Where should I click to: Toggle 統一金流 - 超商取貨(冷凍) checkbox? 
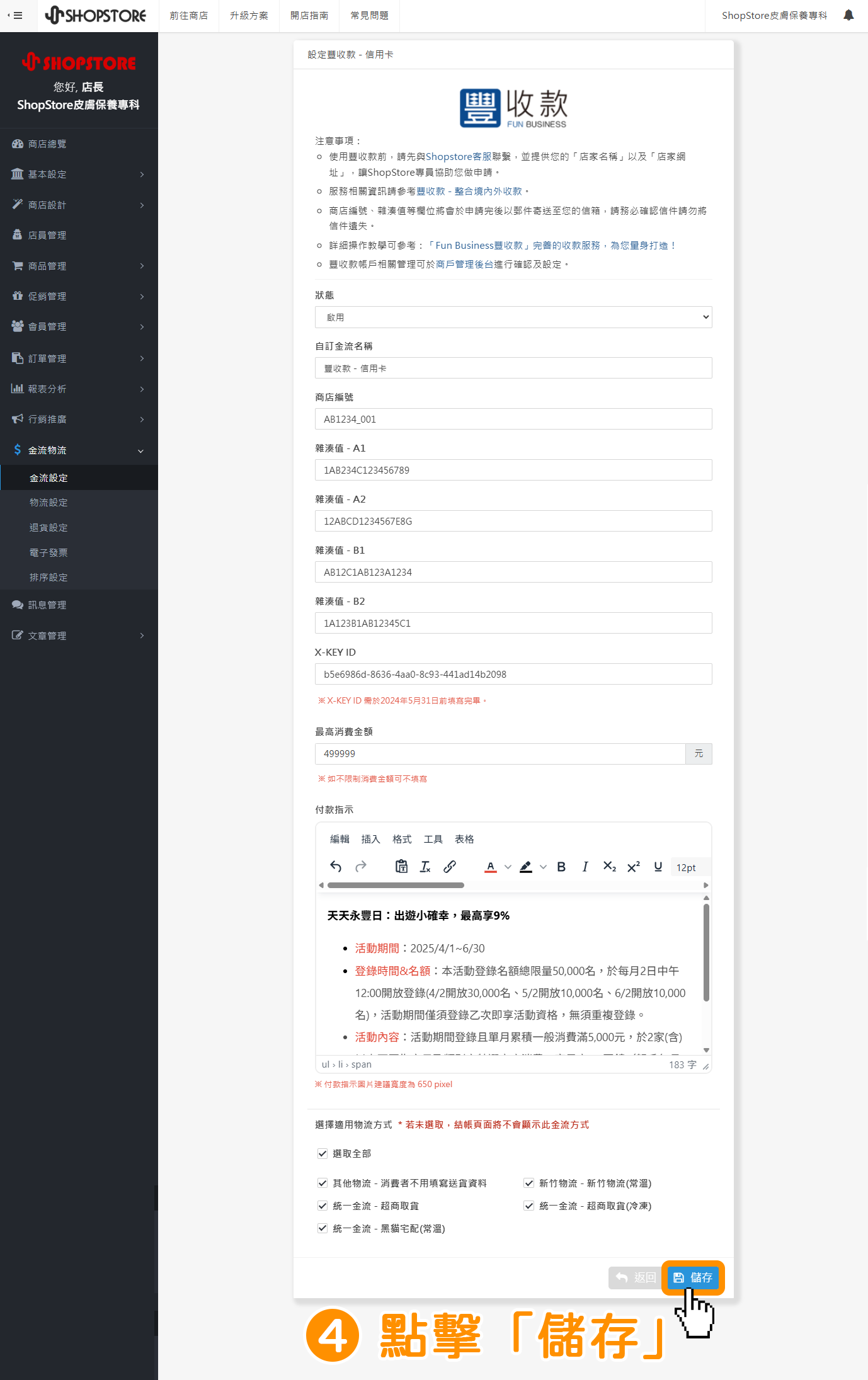pyautogui.click(x=529, y=1206)
